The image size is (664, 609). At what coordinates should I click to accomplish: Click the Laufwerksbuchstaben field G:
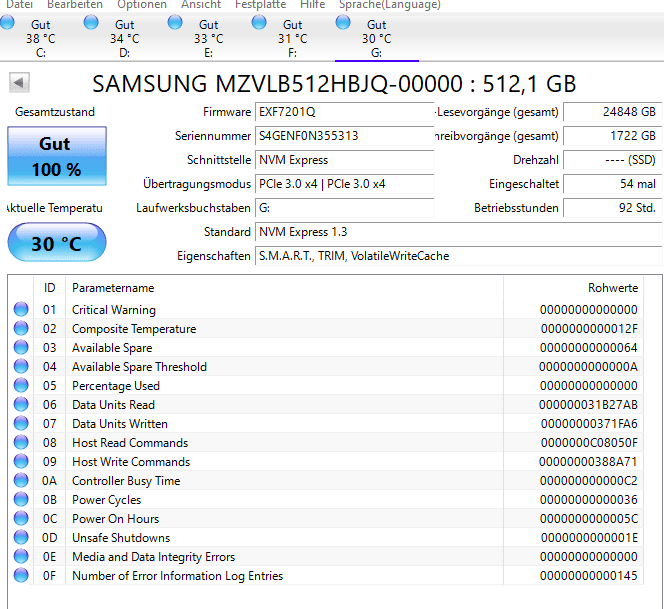tap(345, 208)
